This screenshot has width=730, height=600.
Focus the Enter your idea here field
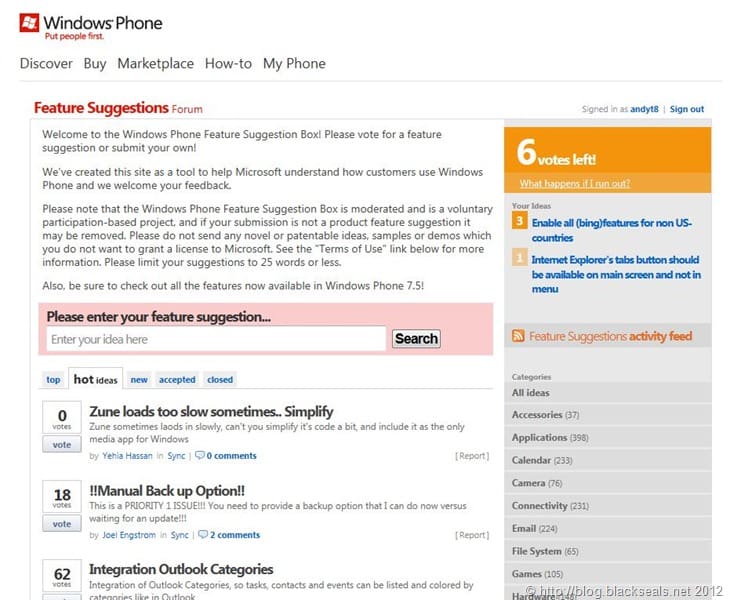[215, 339]
